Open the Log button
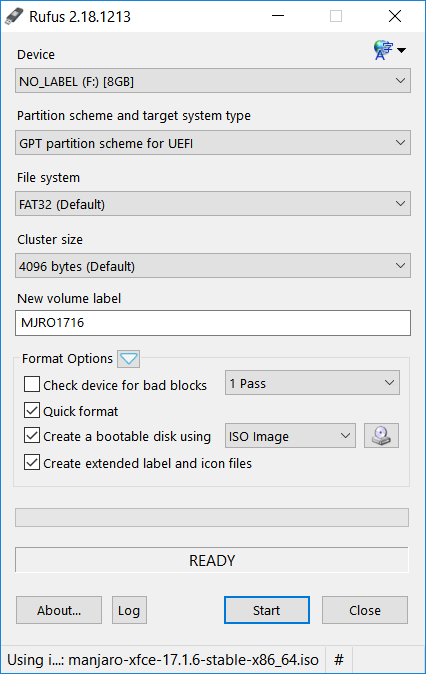The image size is (426, 674). pos(129,610)
